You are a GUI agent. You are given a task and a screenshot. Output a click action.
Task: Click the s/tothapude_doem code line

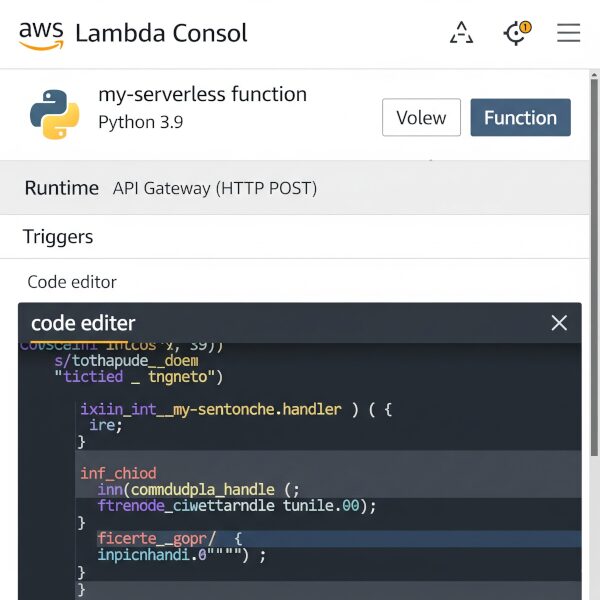tap(126, 360)
